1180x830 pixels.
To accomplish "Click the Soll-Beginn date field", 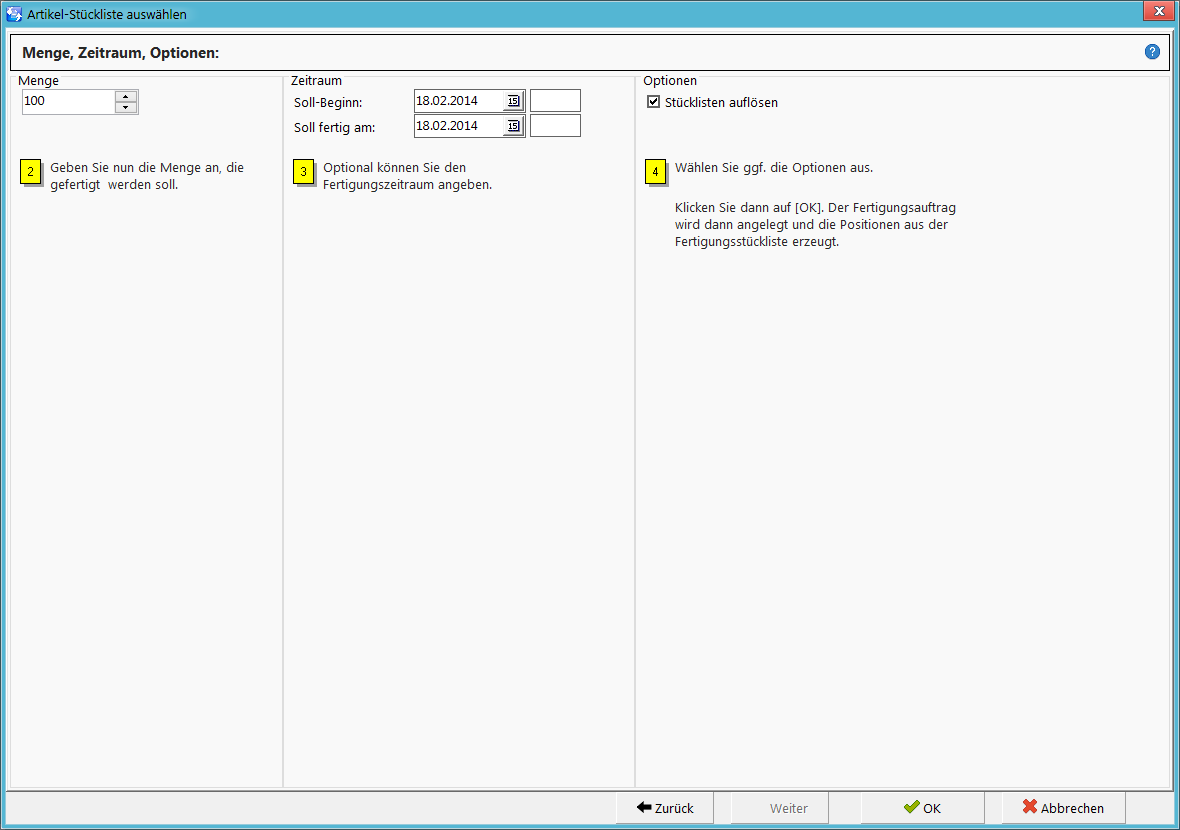I will click(459, 101).
